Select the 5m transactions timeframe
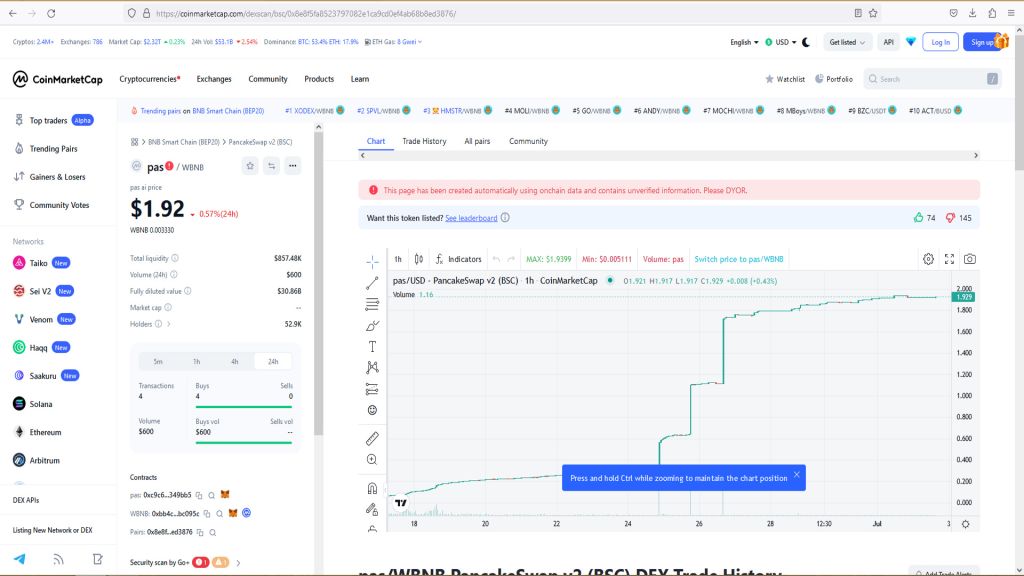 click(x=158, y=361)
